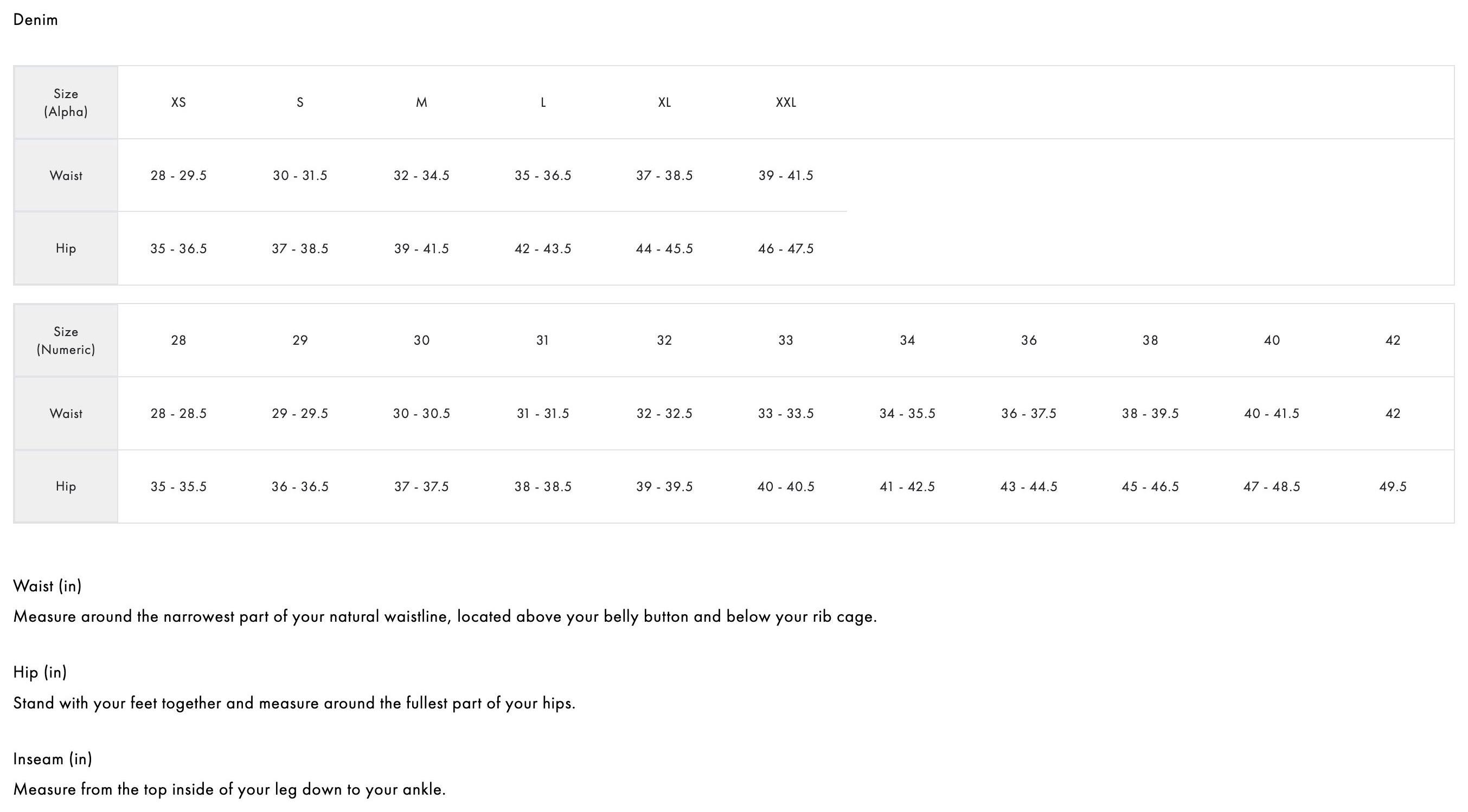Select numeric size 36 column header
Screen dimensions: 1468x812
pyautogui.click(x=1029, y=340)
